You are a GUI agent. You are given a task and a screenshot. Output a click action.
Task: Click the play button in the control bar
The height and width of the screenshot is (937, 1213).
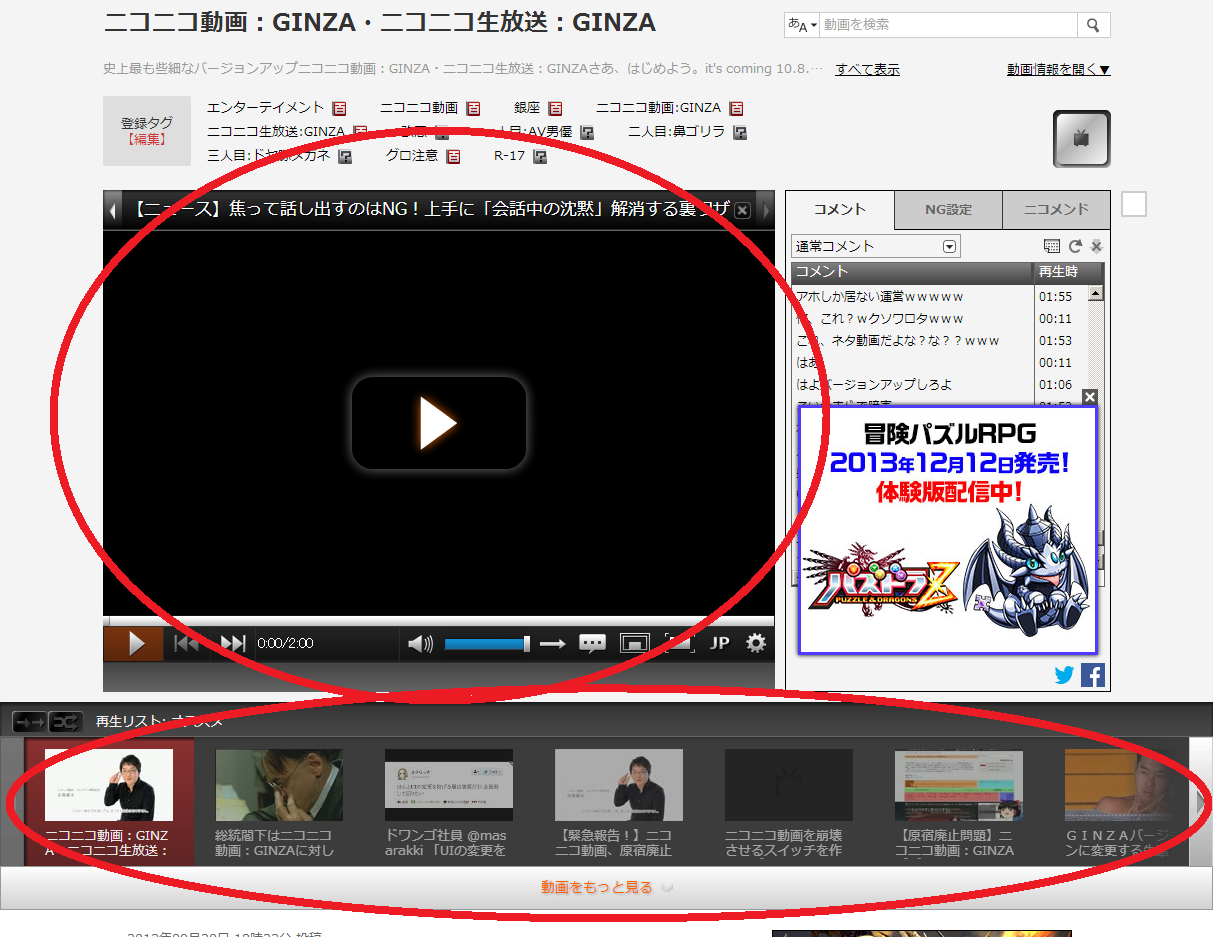133,644
